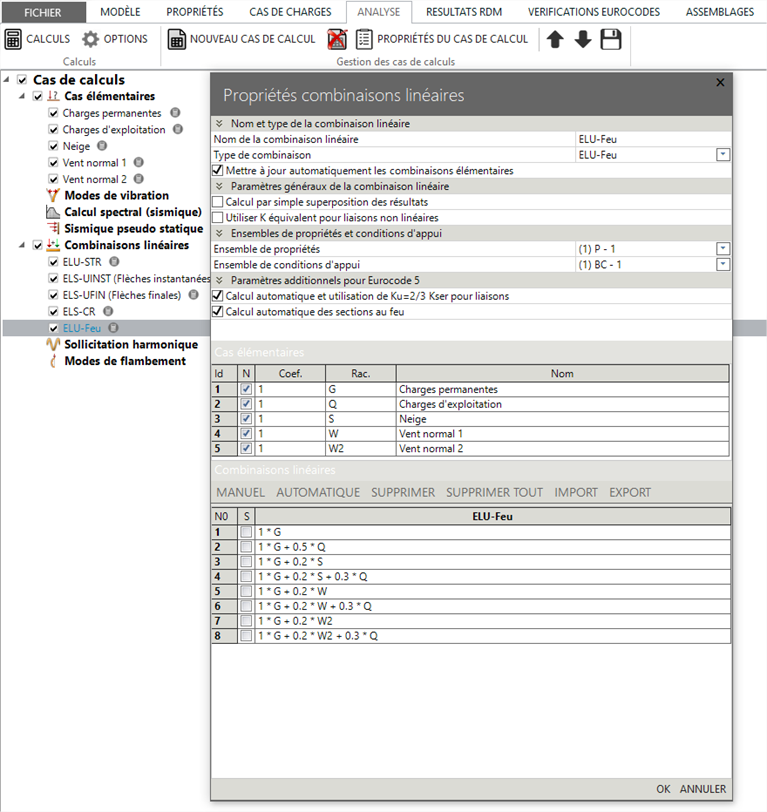The height and width of the screenshot is (812, 767).
Task: Click SUPPRIMER TOUT button
Action: [x=495, y=492]
